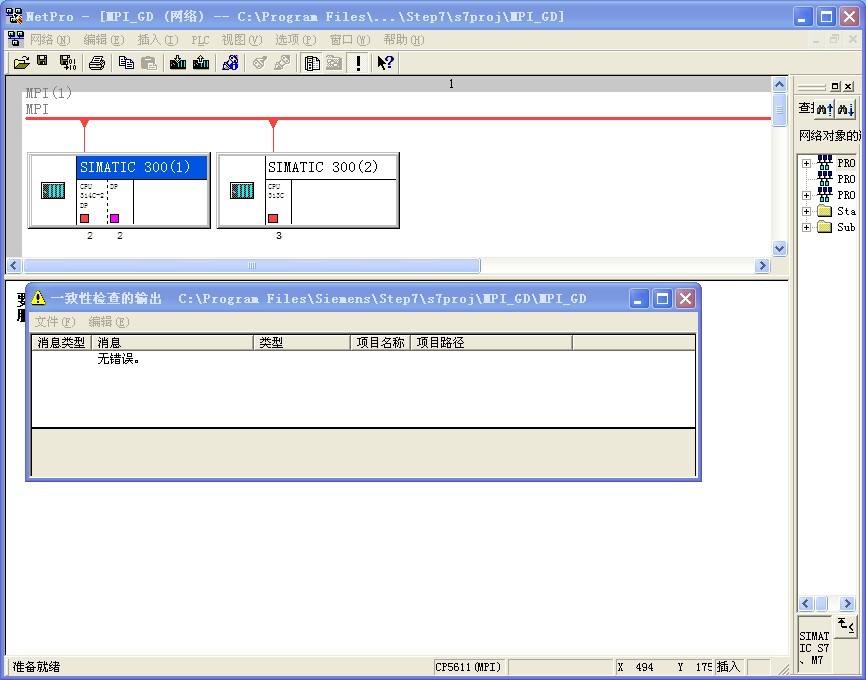Click the Upload from station icon
This screenshot has height=680, width=866.
coord(201,63)
